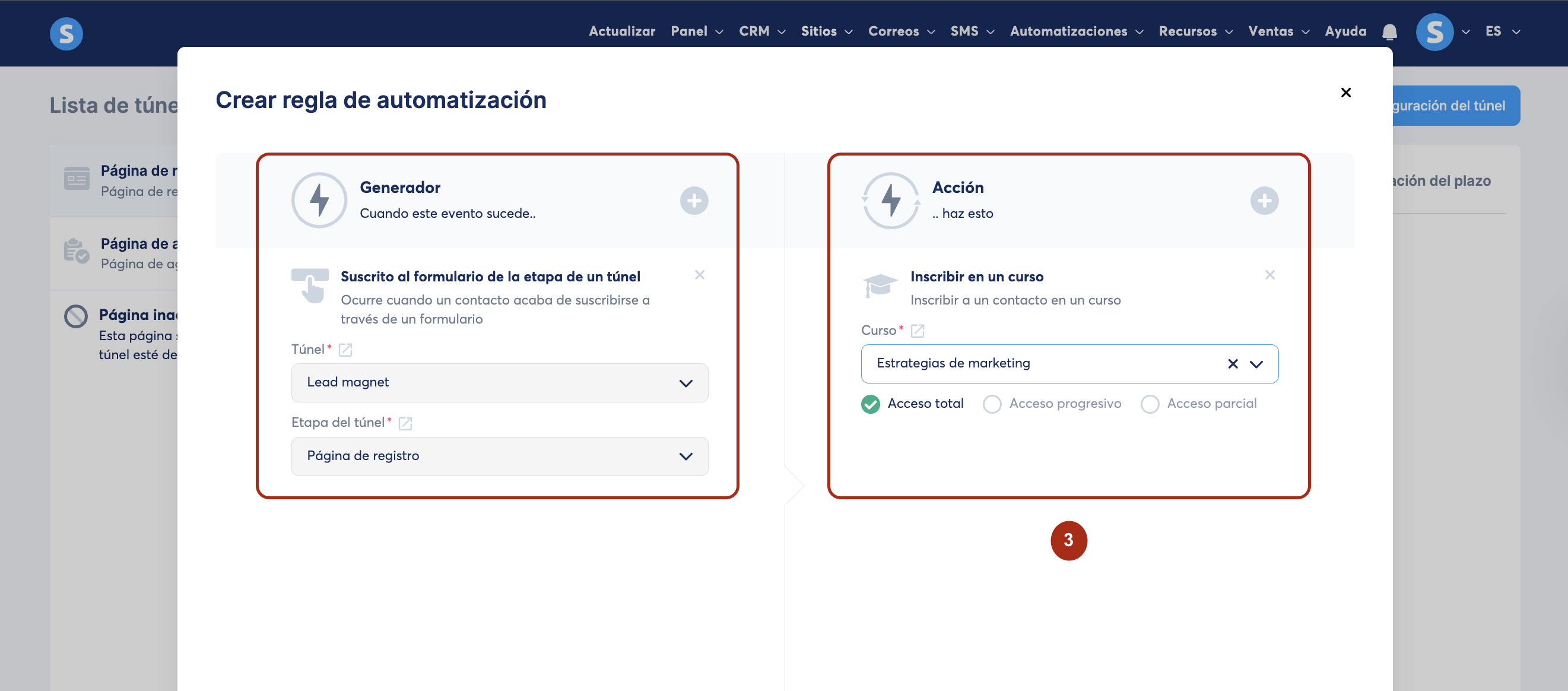Click the plus icon in Acción header

[x=1264, y=201]
